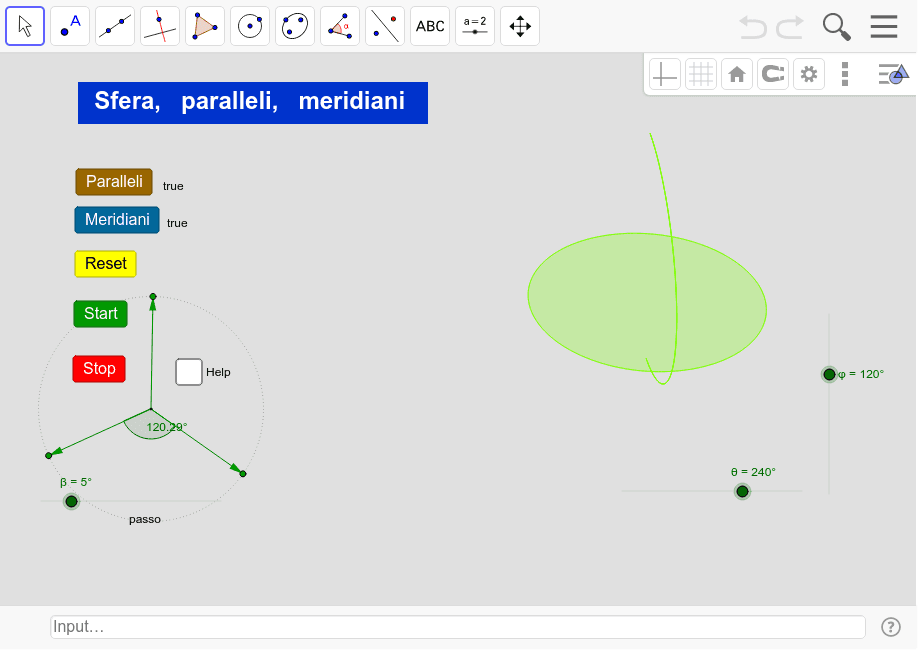Choose the a=2 Slider tool

point(475,26)
